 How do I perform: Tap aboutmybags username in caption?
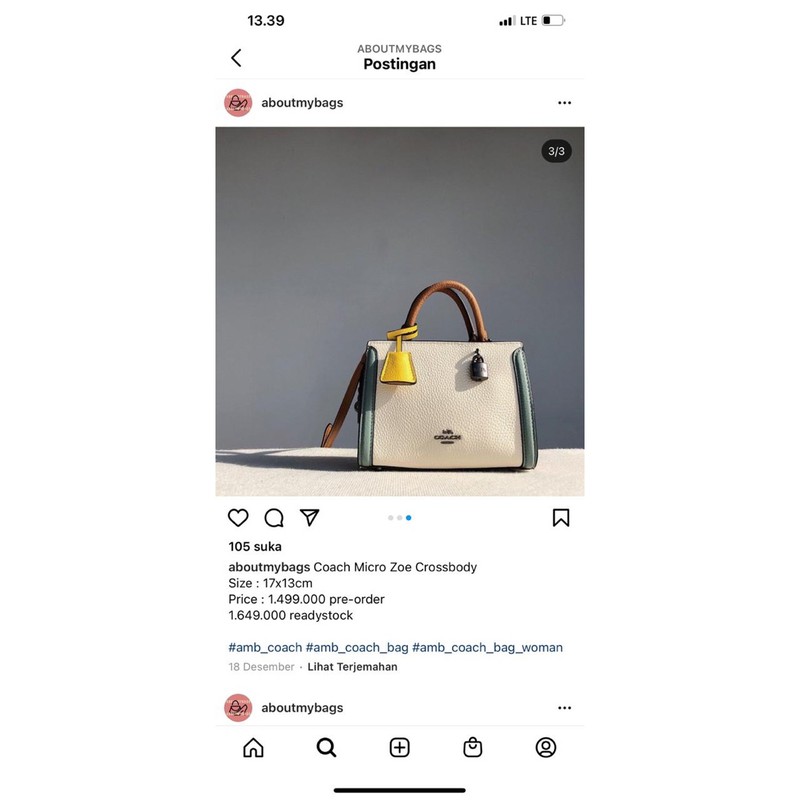[269, 567]
